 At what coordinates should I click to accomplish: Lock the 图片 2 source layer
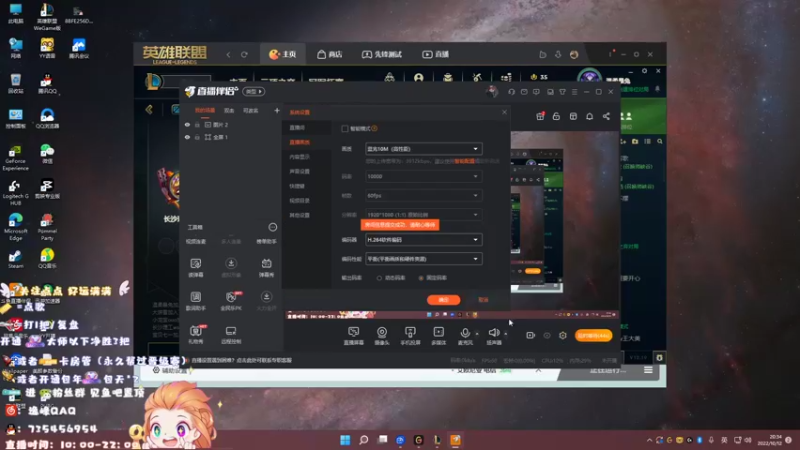pyautogui.click(x=197, y=124)
